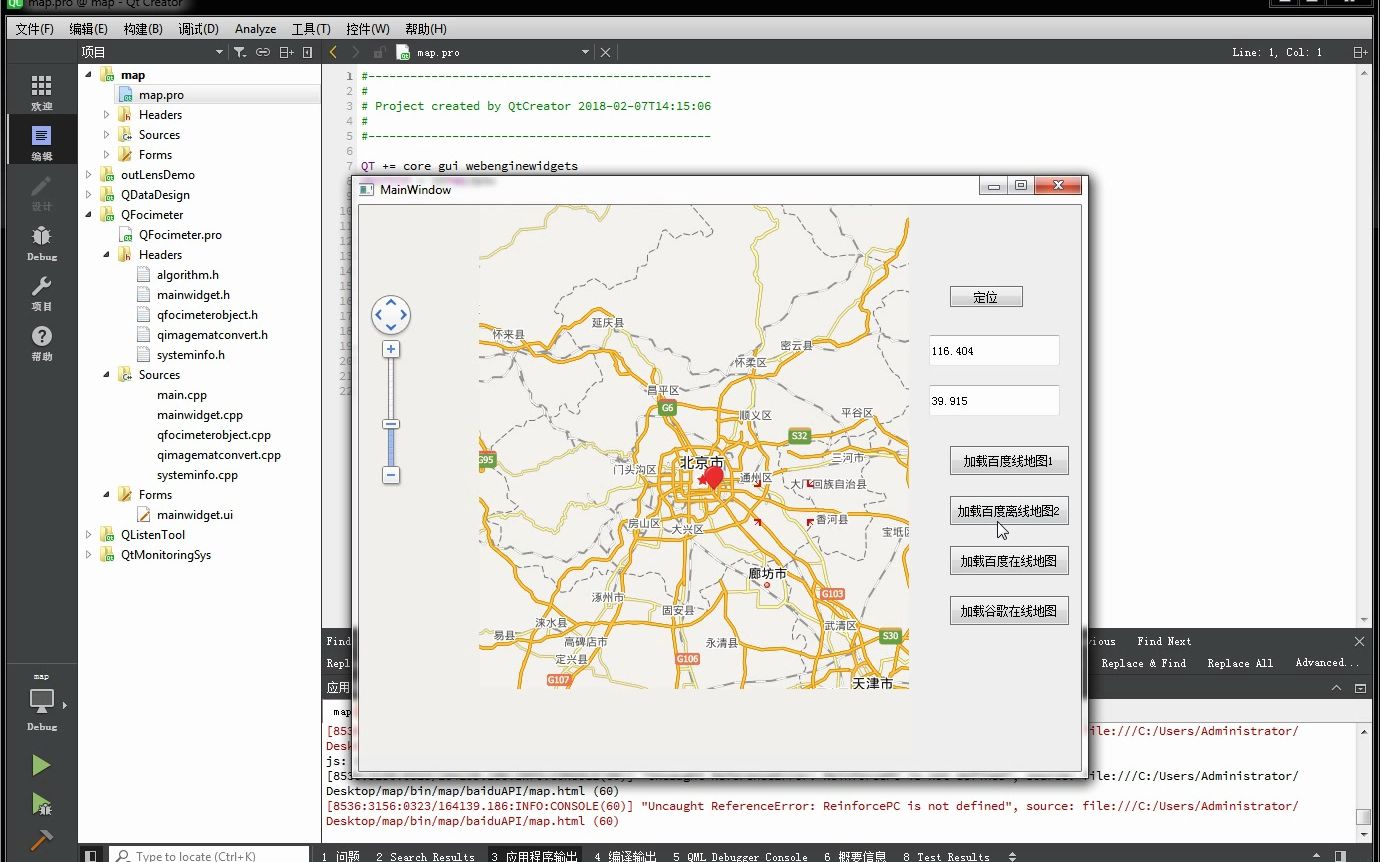The image size is (1380, 862).
Task: Click the map zoom-in plus button
Action: click(x=391, y=349)
